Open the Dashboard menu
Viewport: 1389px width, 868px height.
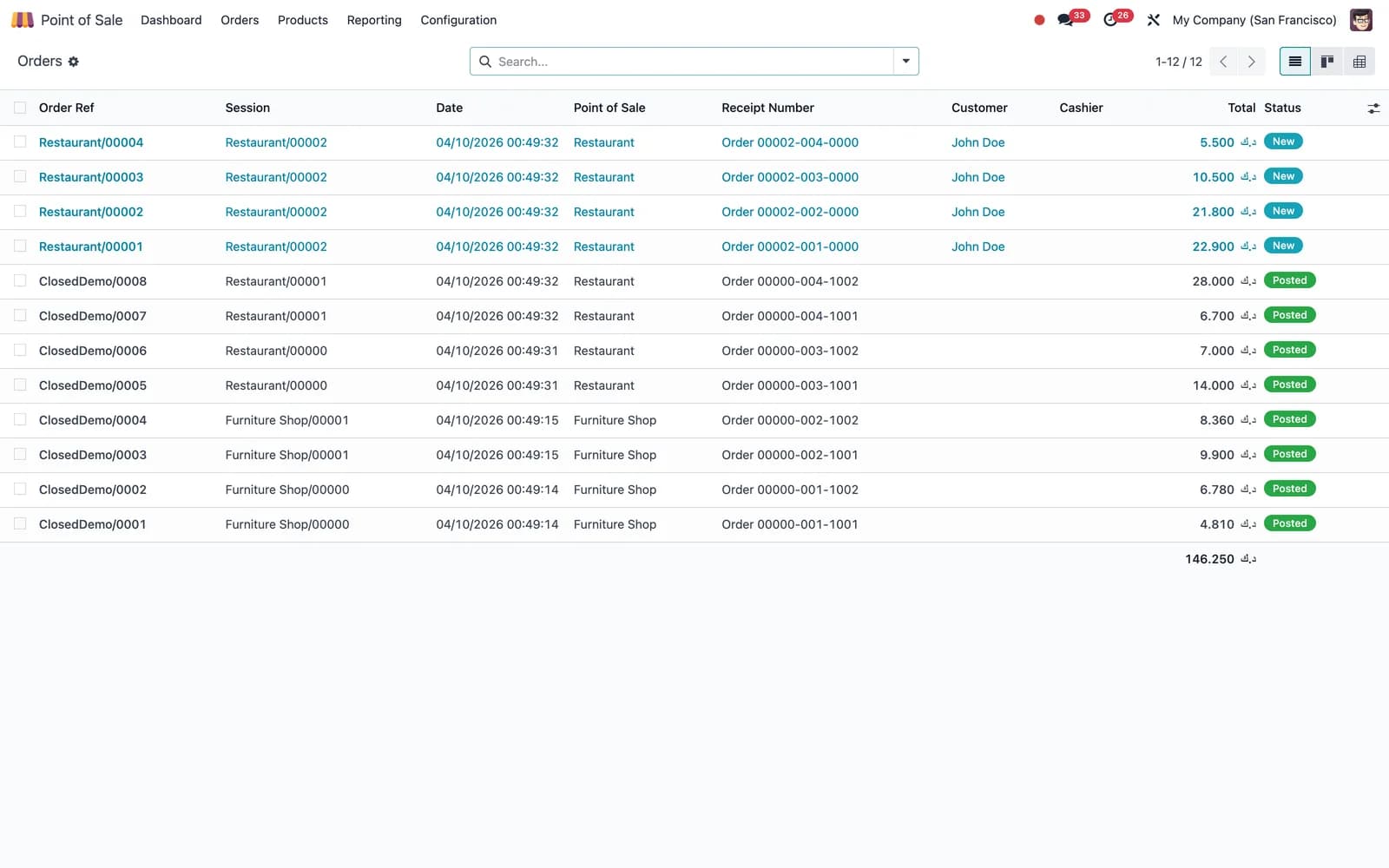pyautogui.click(x=171, y=20)
